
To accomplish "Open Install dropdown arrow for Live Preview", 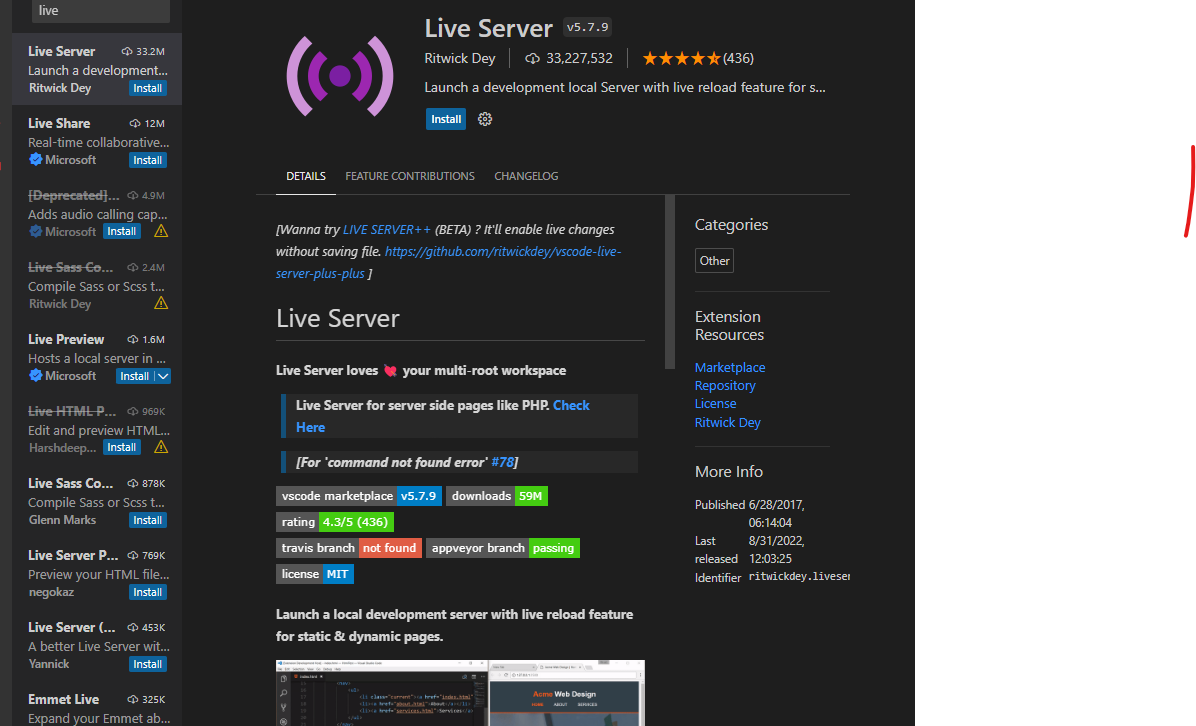I will [x=163, y=376].
